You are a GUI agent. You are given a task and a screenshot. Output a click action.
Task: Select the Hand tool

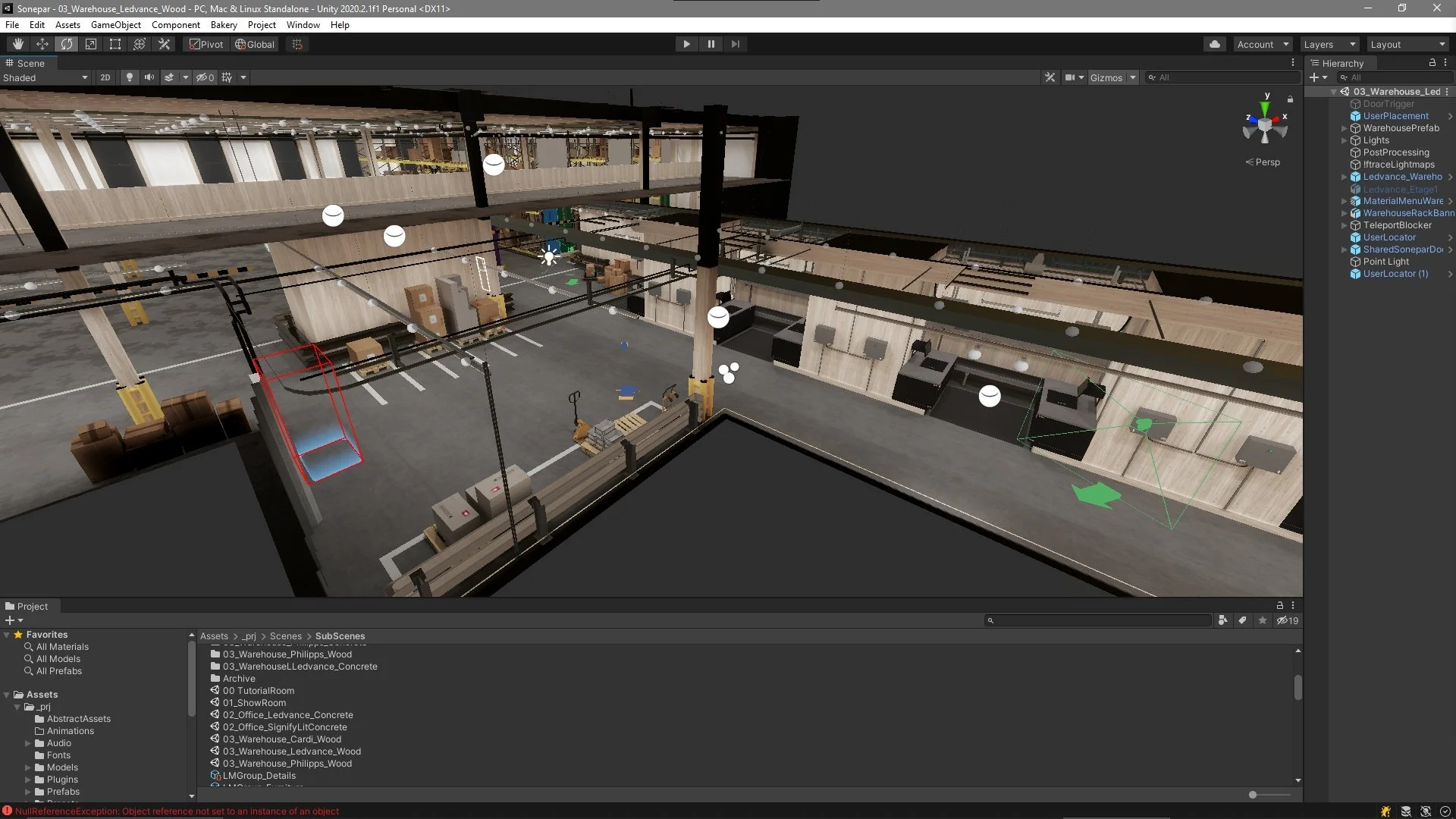pyautogui.click(x=18, y=44)
